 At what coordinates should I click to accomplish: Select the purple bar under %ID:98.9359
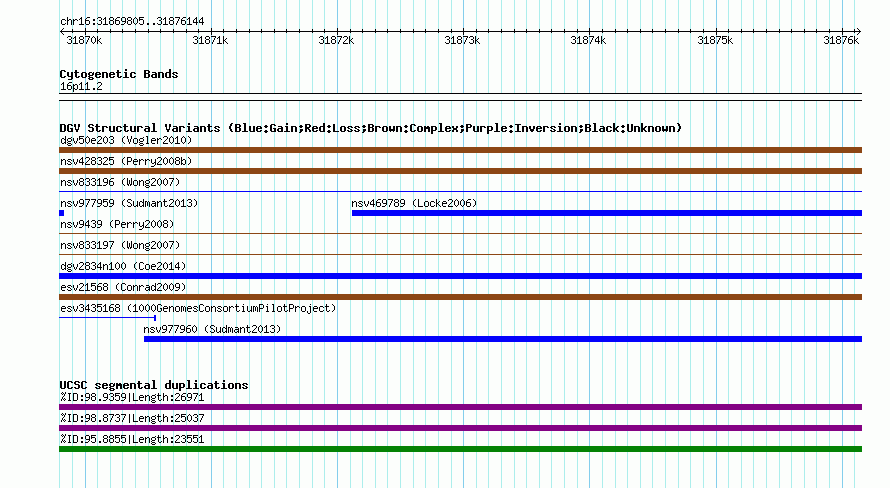460,407
